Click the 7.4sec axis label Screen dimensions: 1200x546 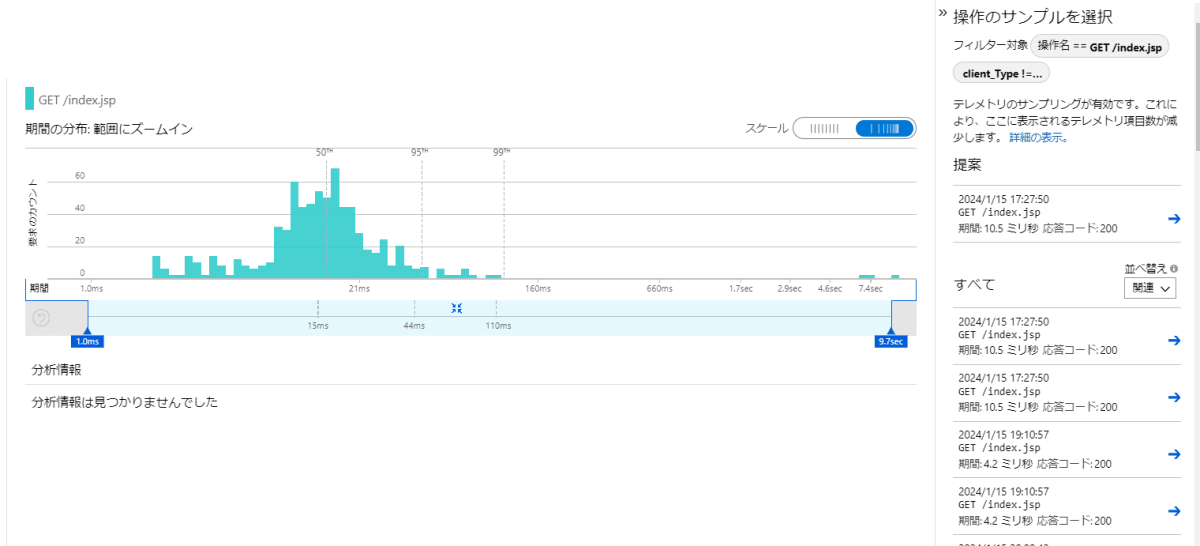tap(869, 288)
